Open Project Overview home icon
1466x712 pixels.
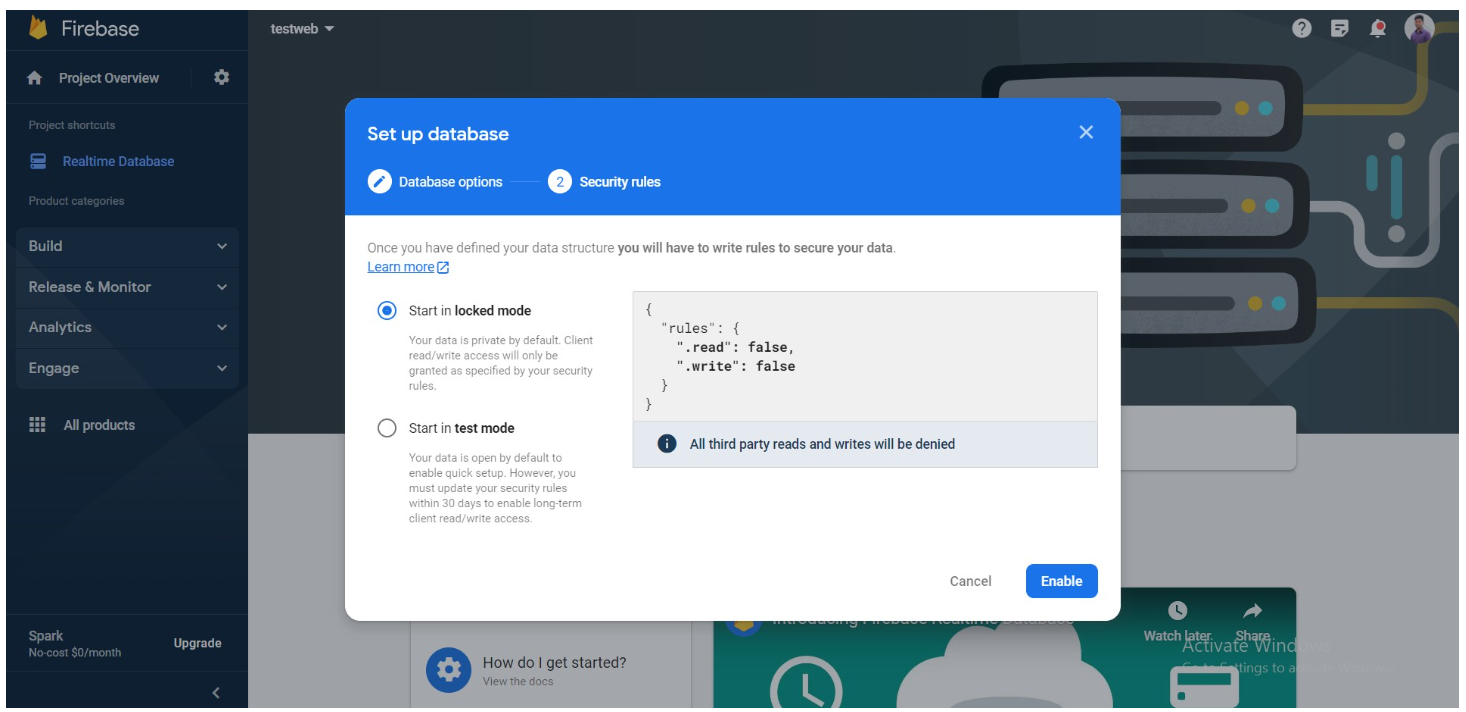point(35,78)
